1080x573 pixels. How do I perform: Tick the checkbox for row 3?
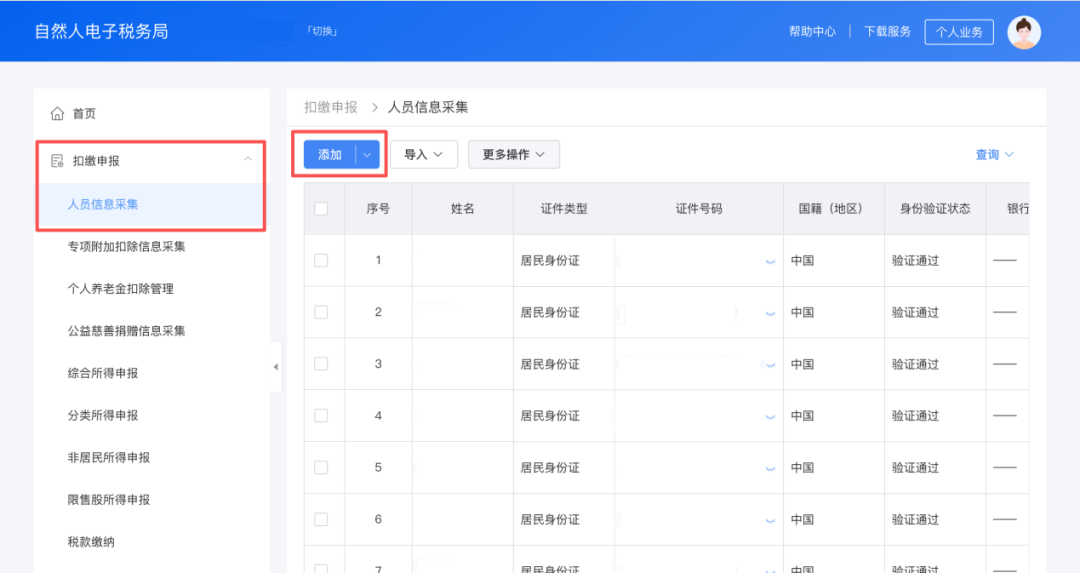[x=321, y=364]
